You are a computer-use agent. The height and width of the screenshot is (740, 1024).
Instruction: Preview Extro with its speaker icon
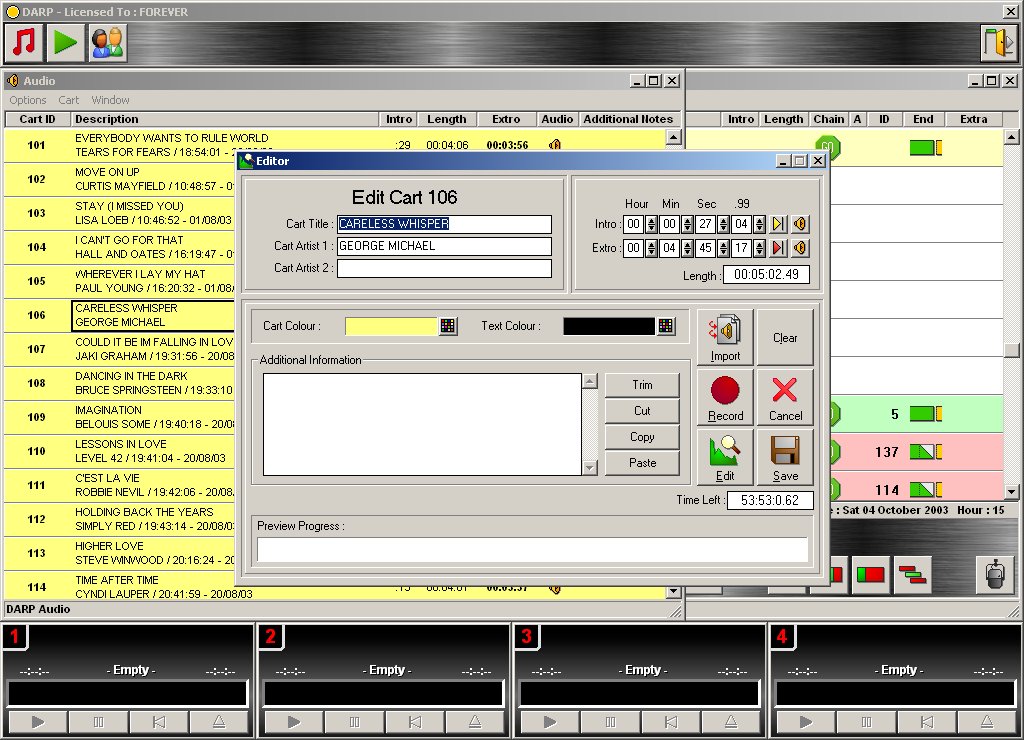pyautogui.click(x=800, y=248)
